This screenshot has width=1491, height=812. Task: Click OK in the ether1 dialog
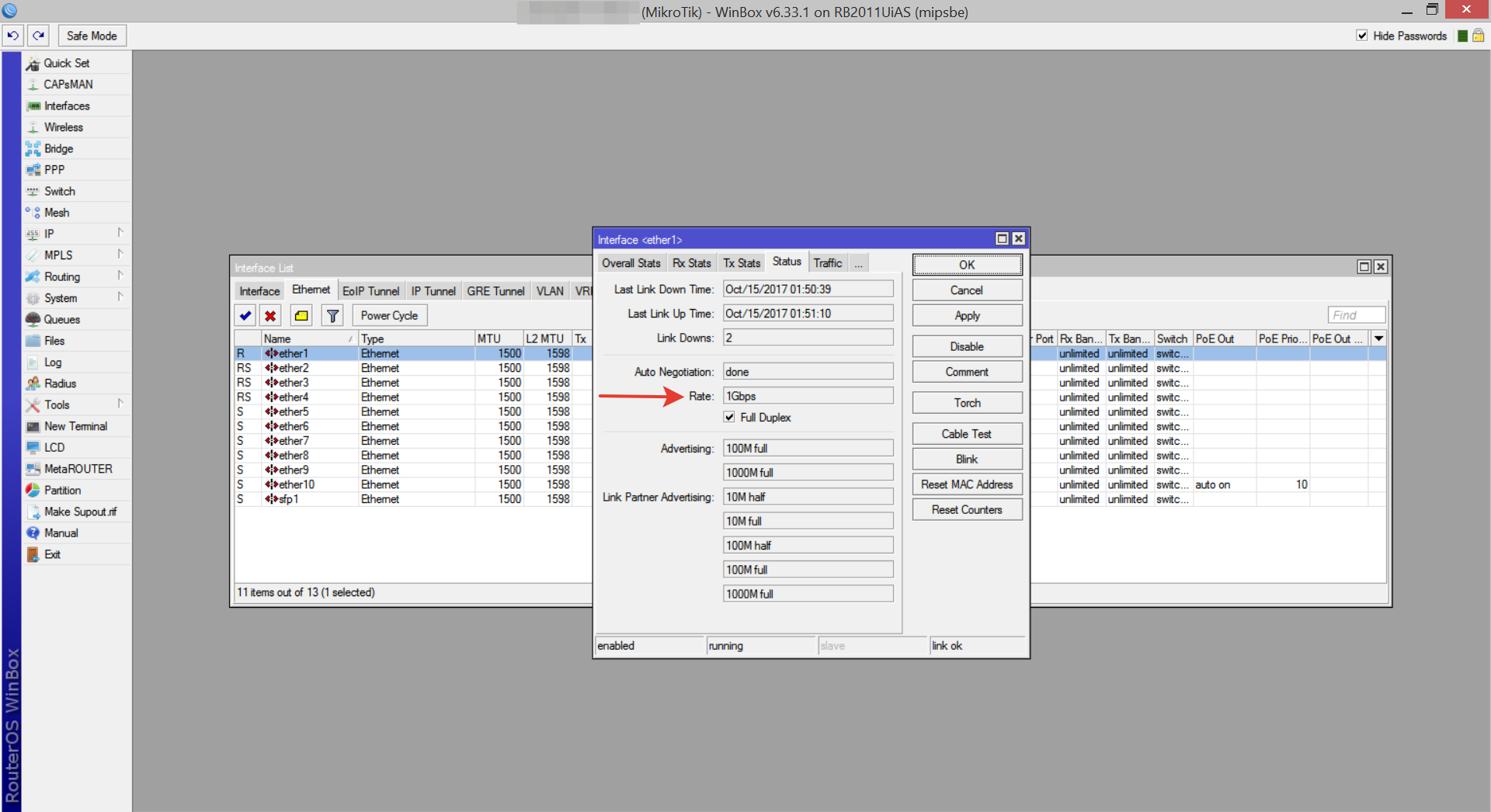tap(967, 265)
